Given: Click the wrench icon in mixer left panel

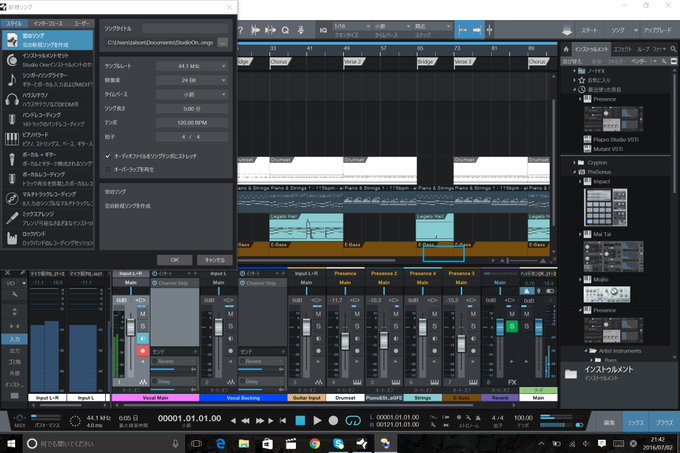Looking at the screenshot, I should click(14, 295).
